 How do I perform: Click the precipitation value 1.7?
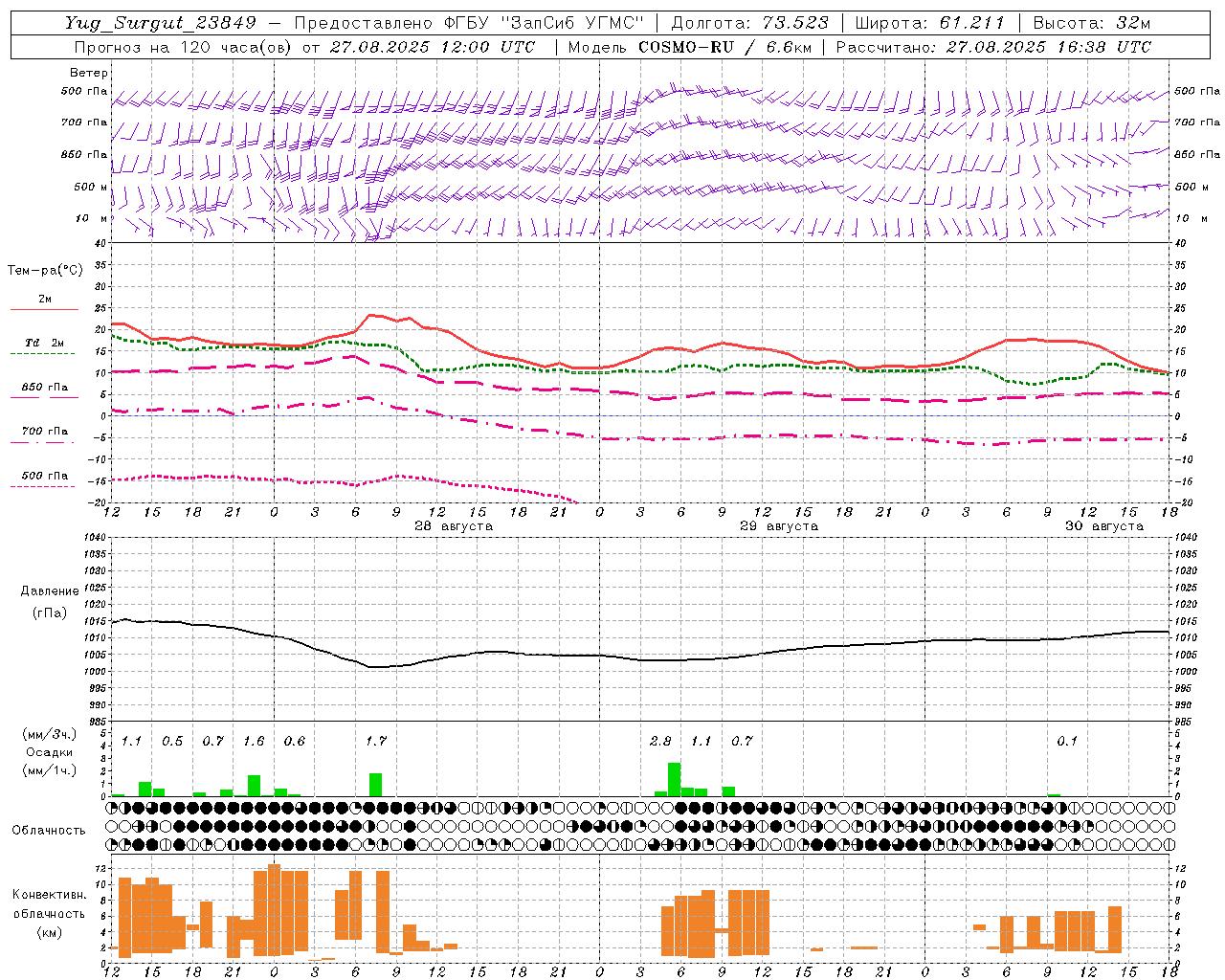click(376, 741)
